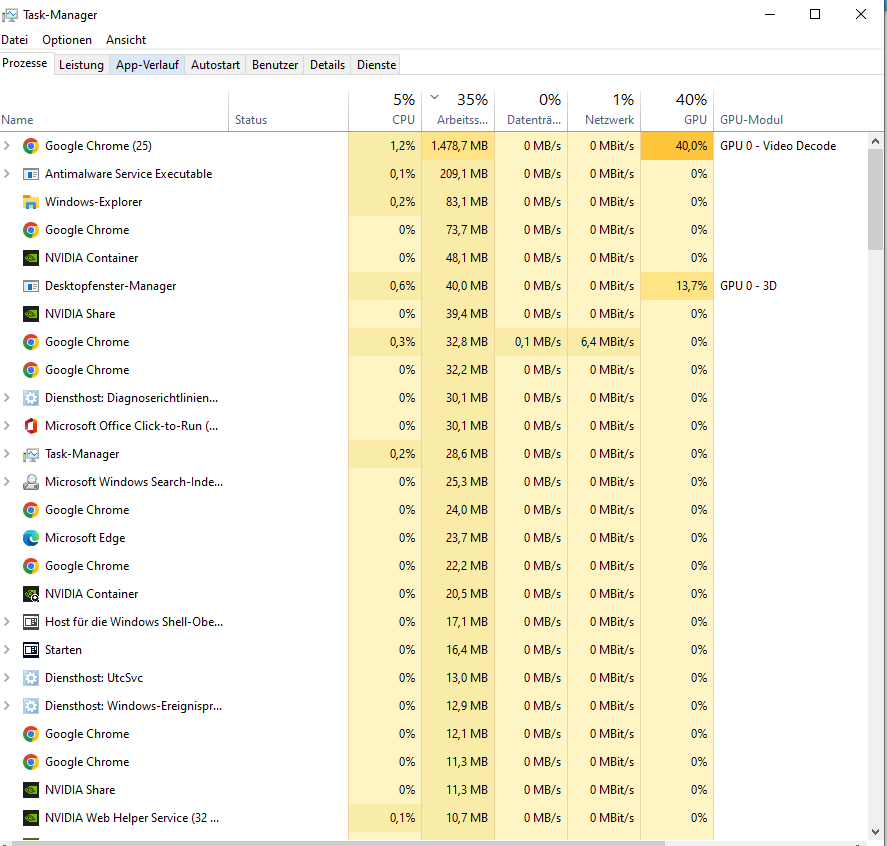Screen dimensions: 887x846
Task: Select the NVIDIA Container icon
Action: coord(30,257)
